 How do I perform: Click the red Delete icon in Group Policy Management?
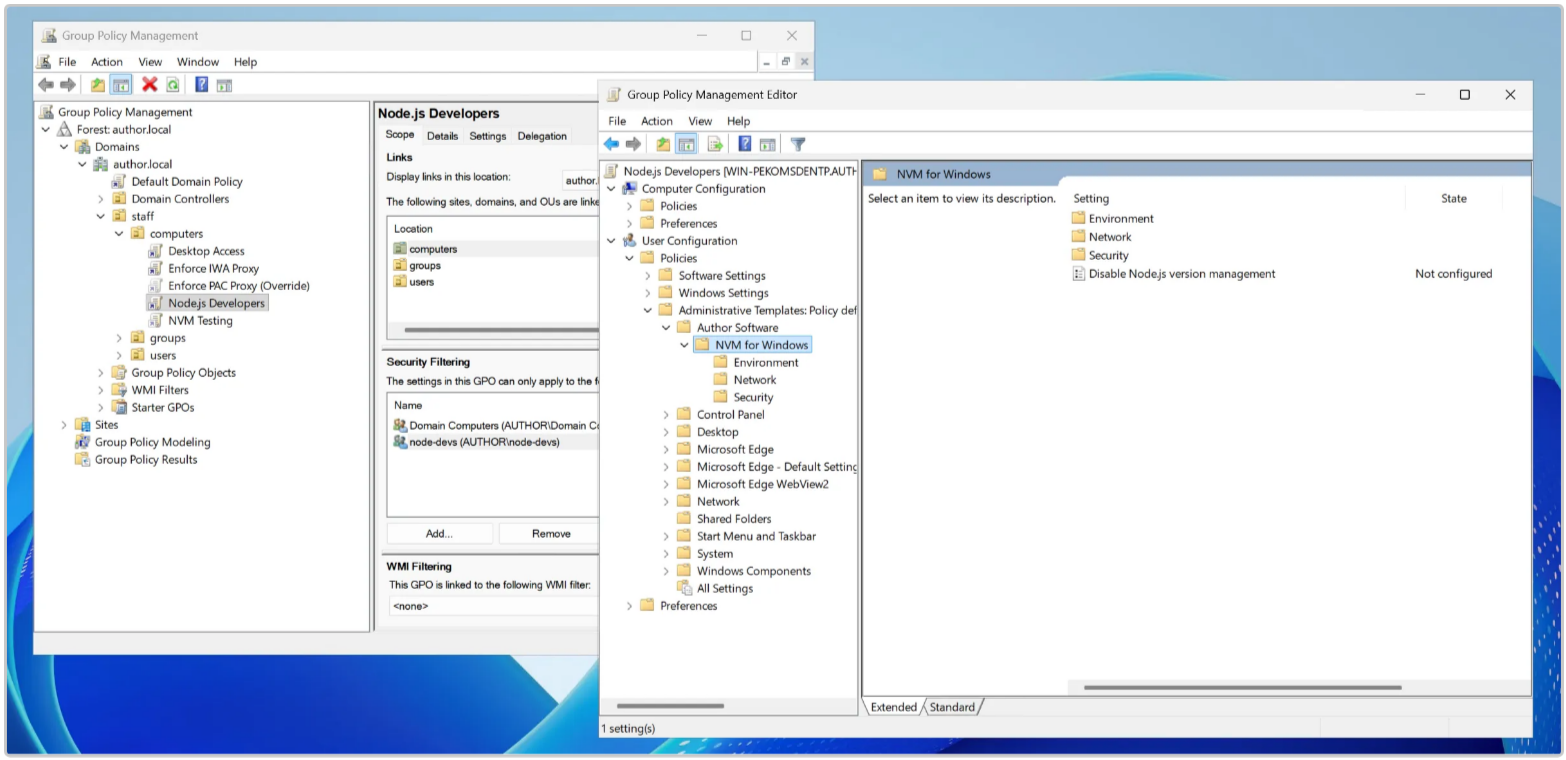click(149, 85)
